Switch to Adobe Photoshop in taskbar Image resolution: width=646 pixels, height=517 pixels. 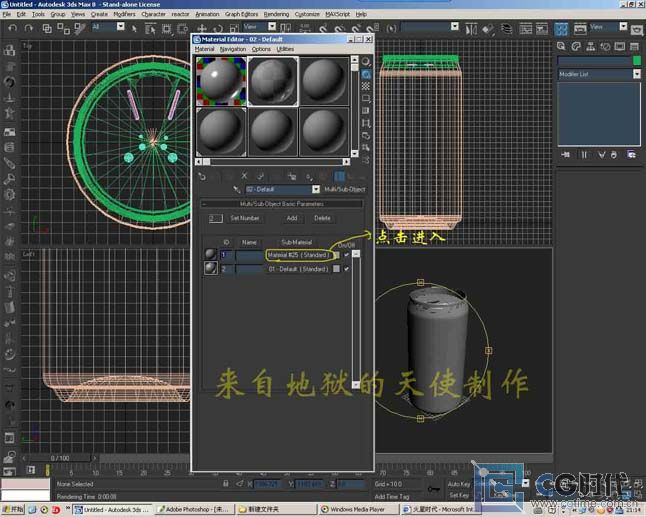(195, 510)
